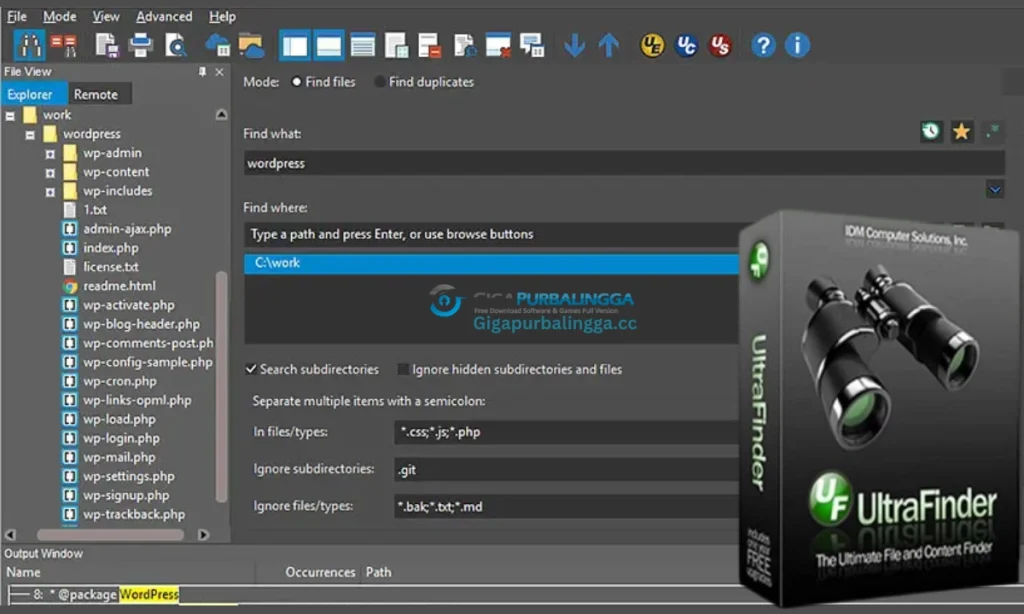1024x614 pixels.
Task: Click the blue up arrow icon
Action: pyautogui.click(x=609, y=45)
